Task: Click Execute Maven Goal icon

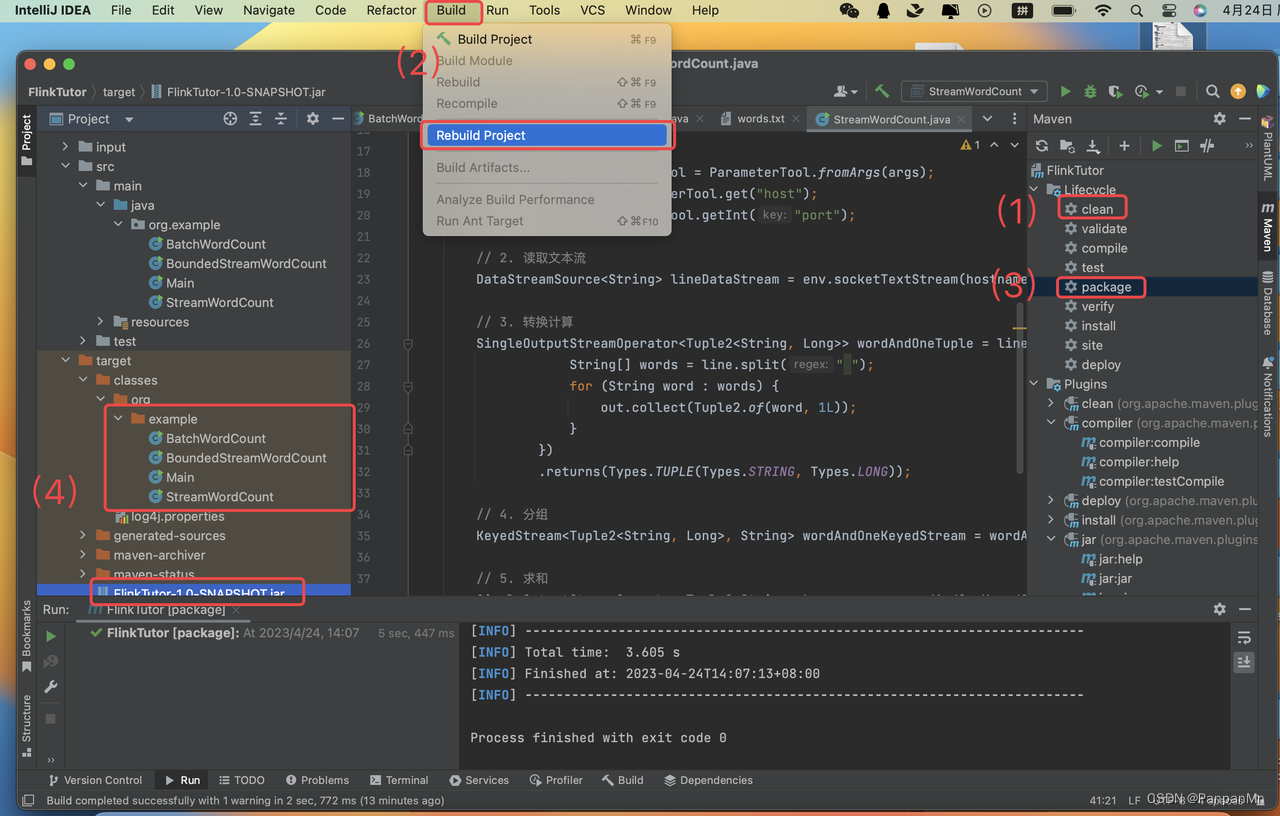Action: (1182, 146)
